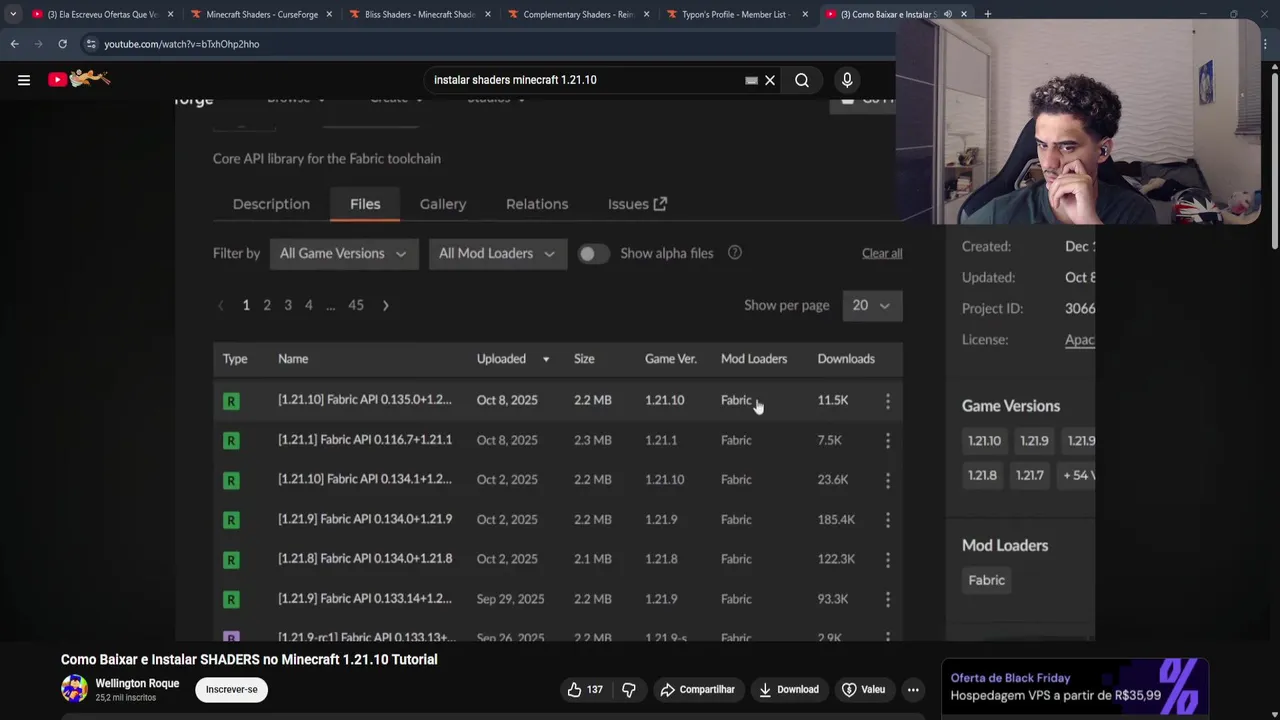
Task: Open more actions ellipsis below the video
Action: (913, 689)
